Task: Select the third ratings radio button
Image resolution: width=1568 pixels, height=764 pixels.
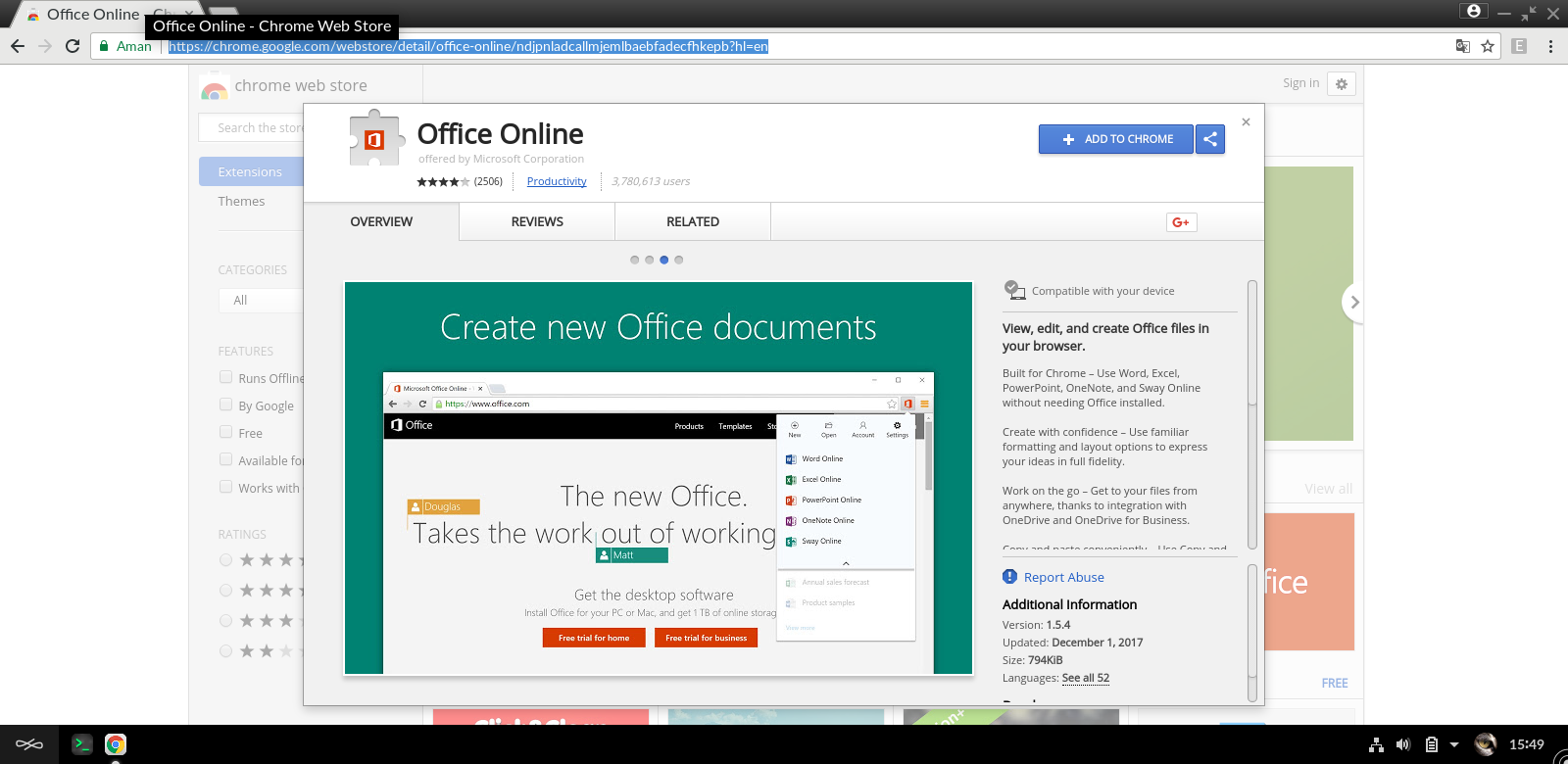Action: pos(225,621)
